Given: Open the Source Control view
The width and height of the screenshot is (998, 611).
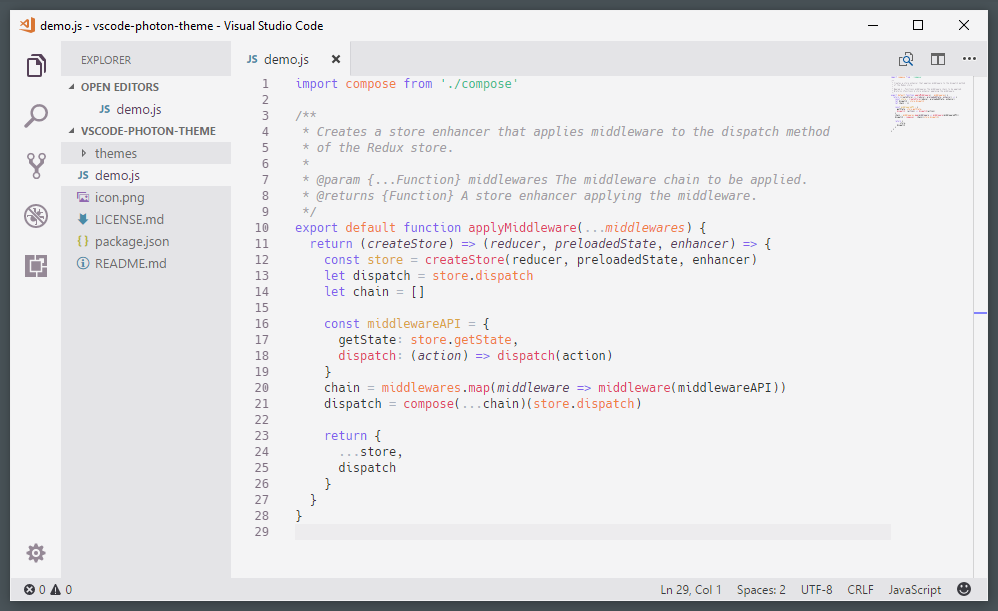Looking at the screenshot, I should (x=36, y=165).
